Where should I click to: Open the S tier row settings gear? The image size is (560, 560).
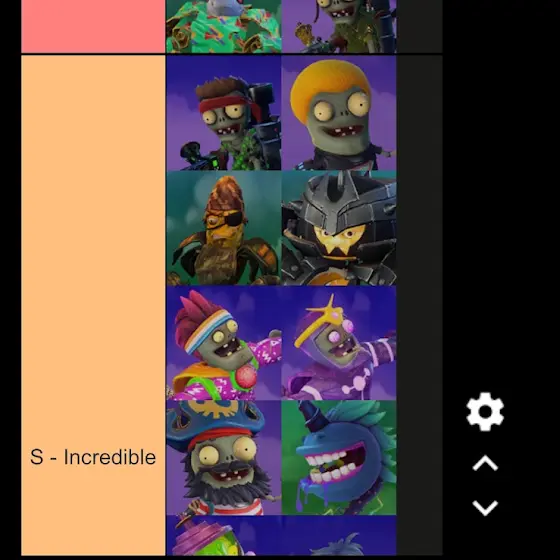[x=485, y=411]
